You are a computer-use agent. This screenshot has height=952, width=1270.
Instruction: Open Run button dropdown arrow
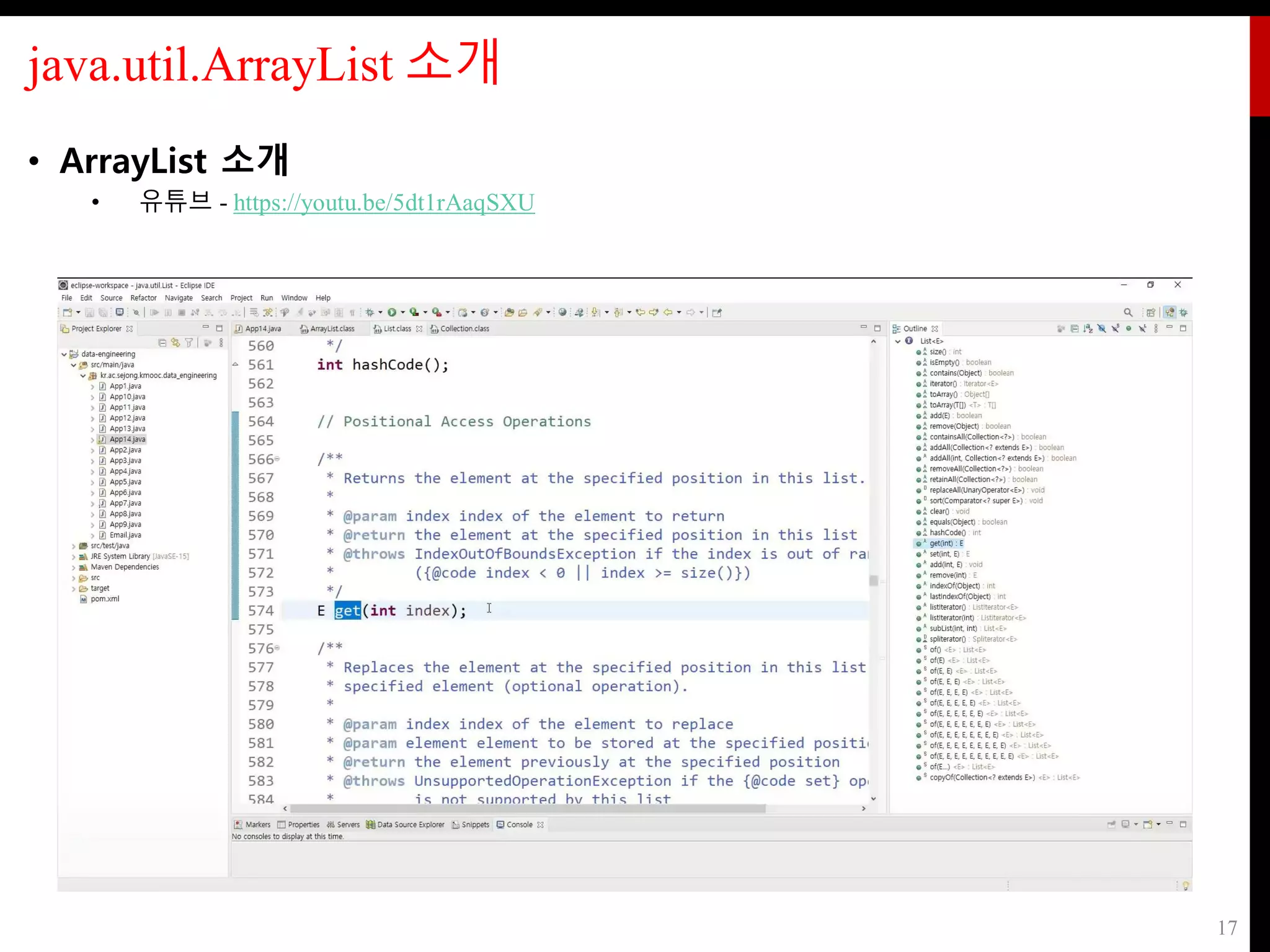[403, 312]
